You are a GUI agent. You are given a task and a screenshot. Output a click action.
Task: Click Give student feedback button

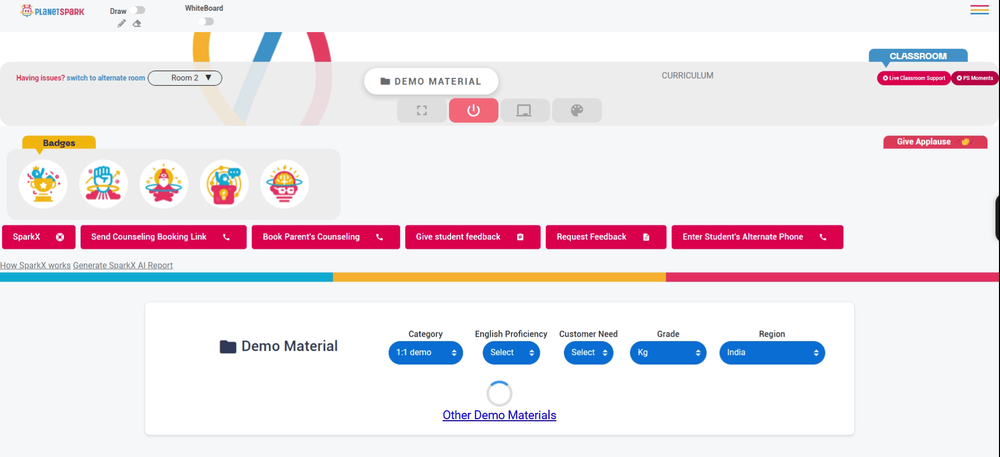coord(473,236)
